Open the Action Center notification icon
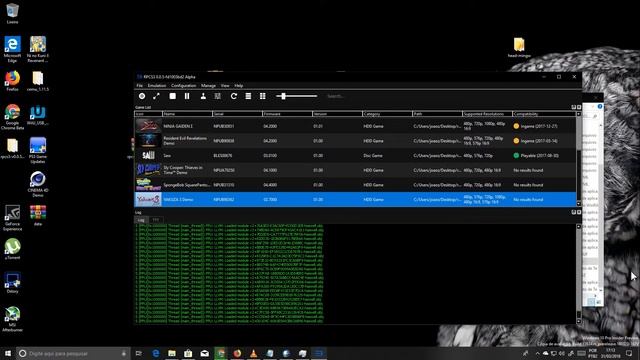Viewport: 640px width, 360px height. click(629, 353)
